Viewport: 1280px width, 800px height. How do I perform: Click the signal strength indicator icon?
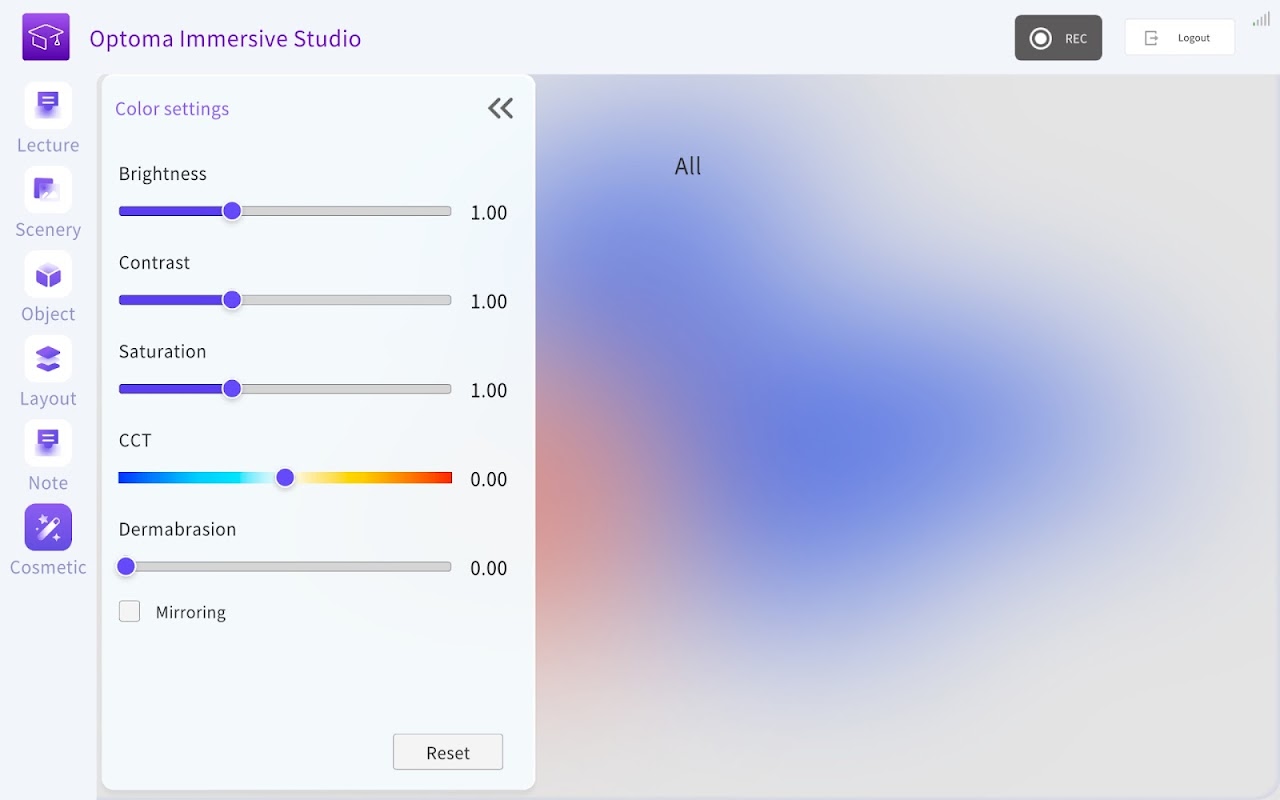click(x=1261, y=19)
